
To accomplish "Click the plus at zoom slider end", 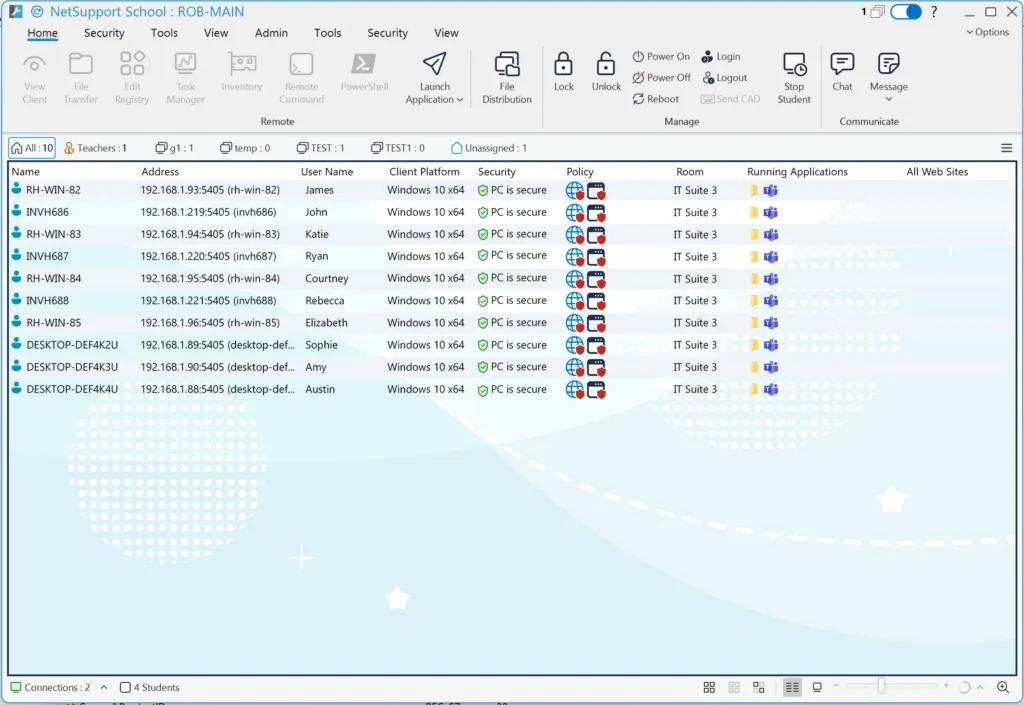I will click(x=946, y=685).
